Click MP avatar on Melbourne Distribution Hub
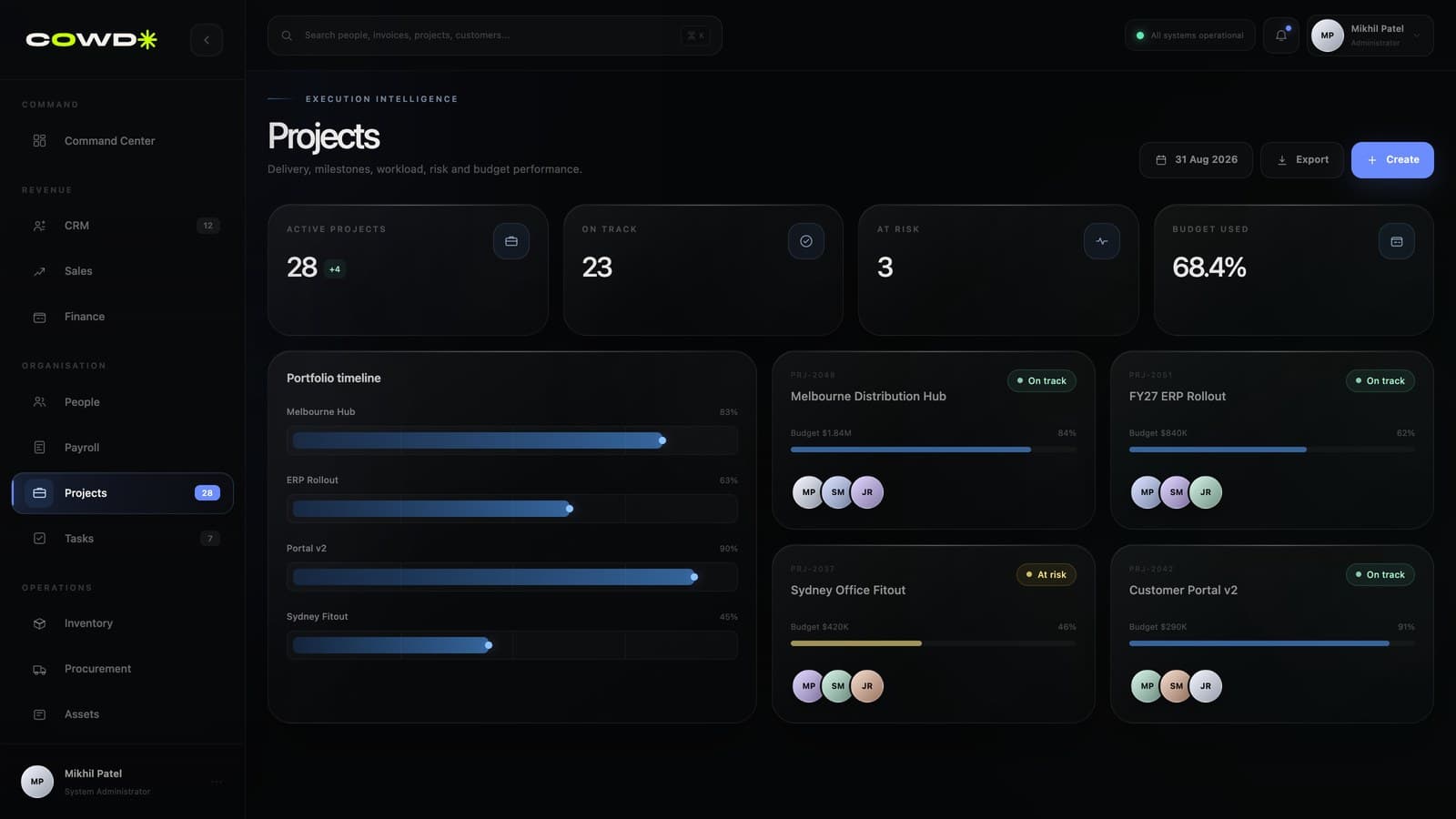Image resolution: width=1456 pixels, height=819 pixels. pyautogui.click(x=808, y=492)
